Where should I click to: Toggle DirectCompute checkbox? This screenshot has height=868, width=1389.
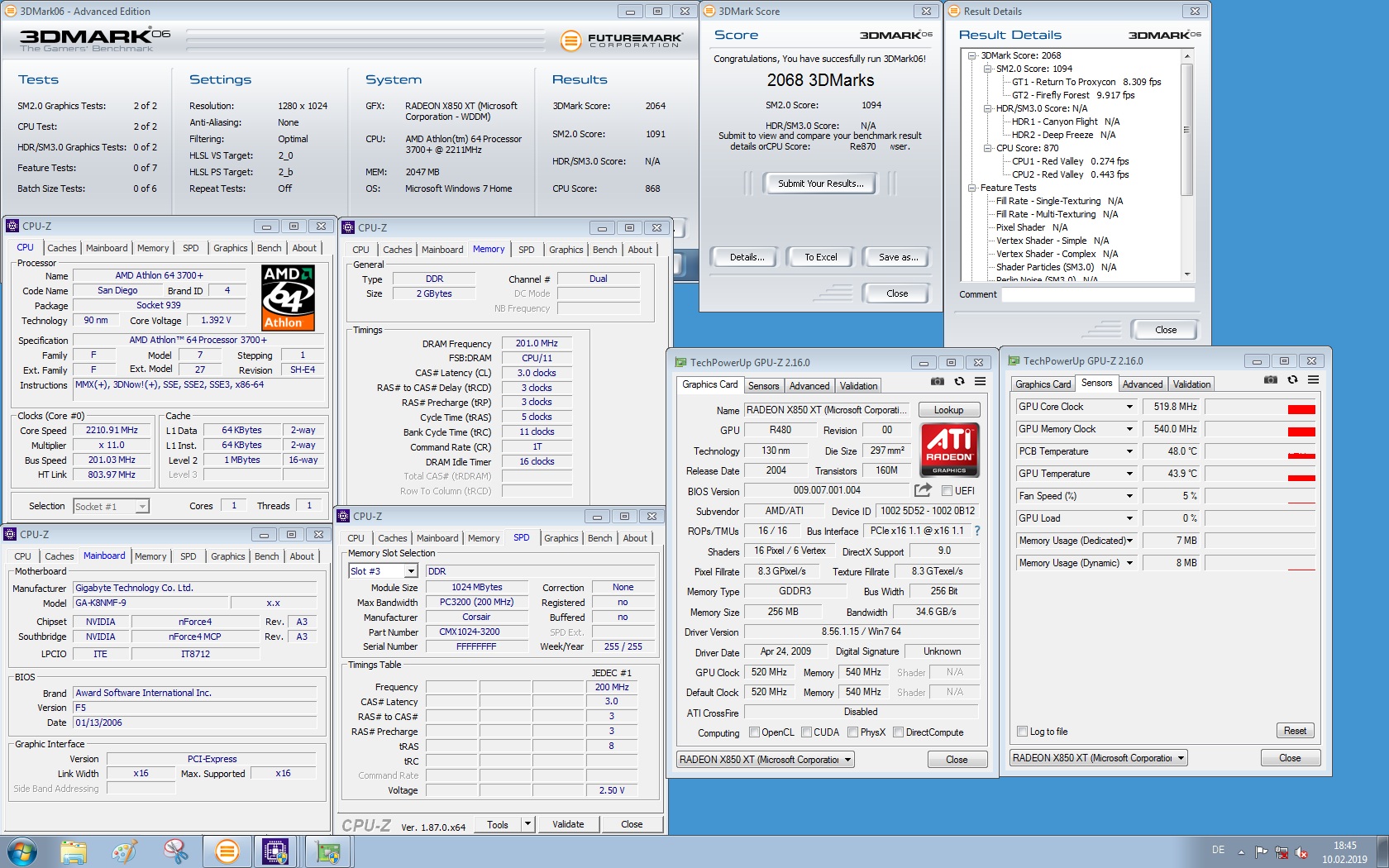pos(898,732)
